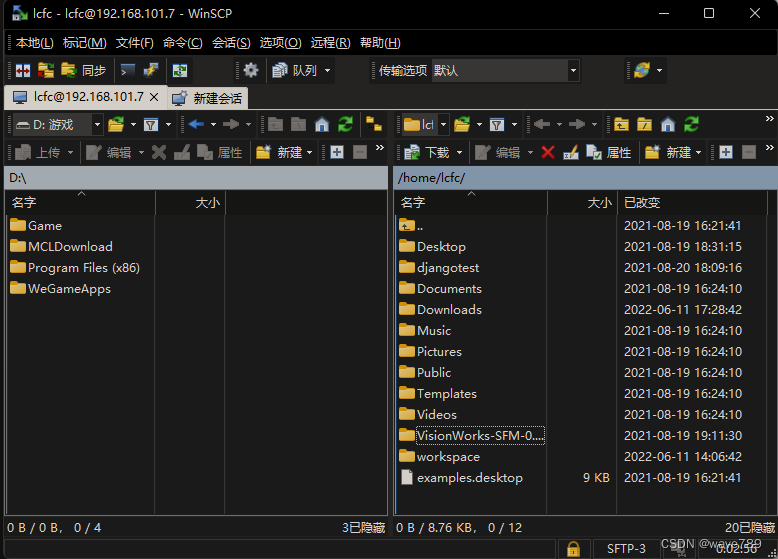Viewport: 778px width, 559px height.
Task: Click the remote 编辑 edit button
Action: pos(498,152)
